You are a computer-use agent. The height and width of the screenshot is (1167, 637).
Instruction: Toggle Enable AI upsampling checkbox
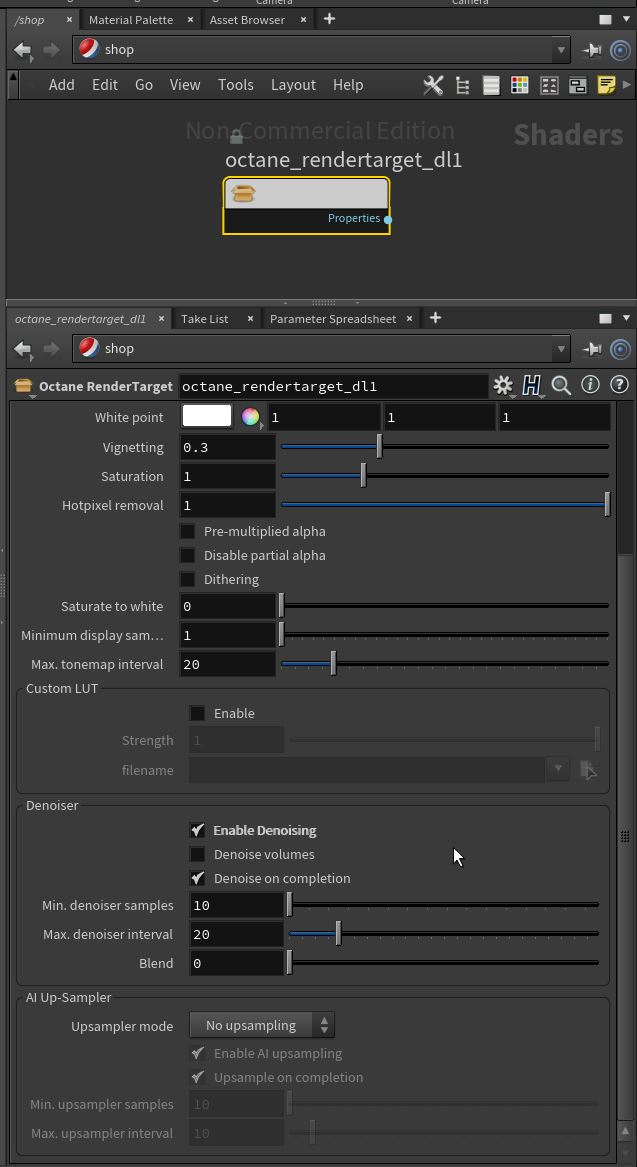tap(197, 1053)
